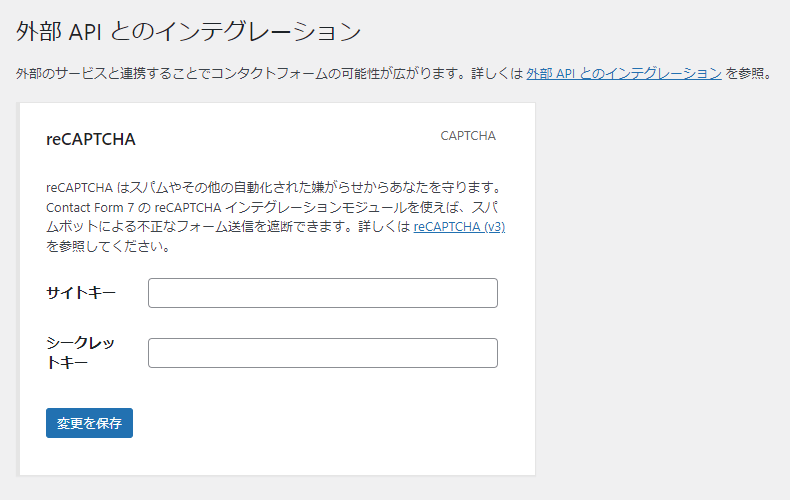790x500 pixels.
Task: Click the を参照してください text line
Action: pos(109,246)
